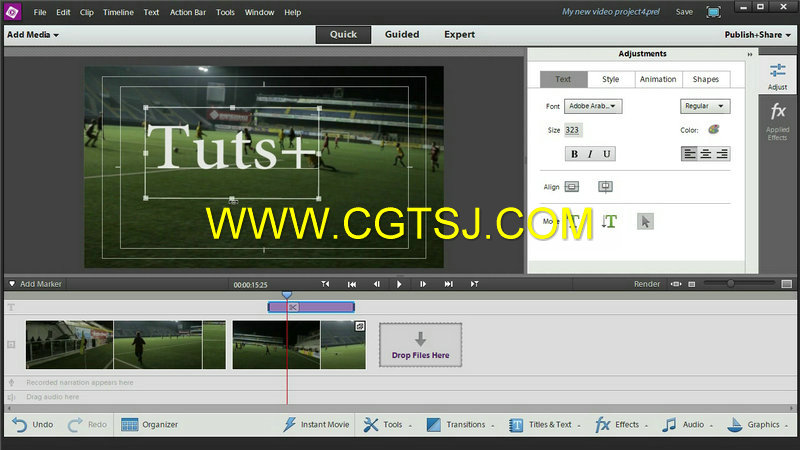Open the Publish+Share dropdown
Image resolution: width=800 pixels, height=450 pixels.
point(757,35)
